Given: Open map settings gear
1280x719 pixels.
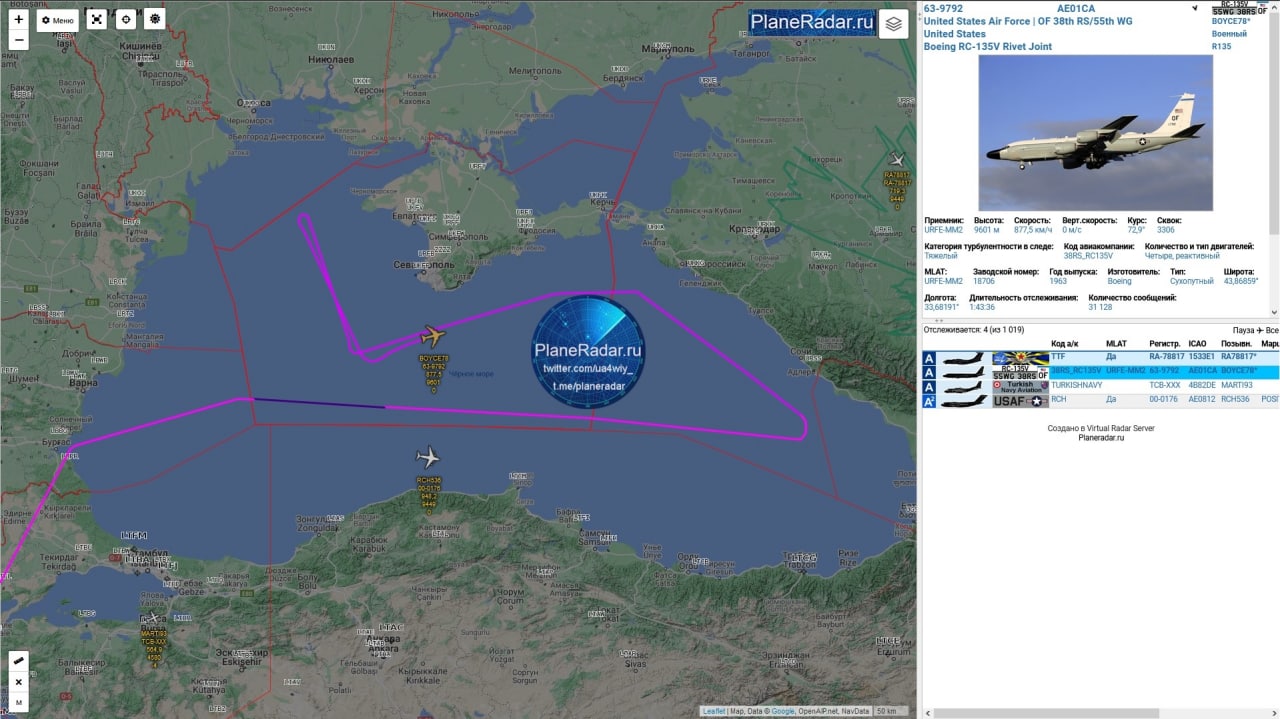Looking at the screenshot, I should click(155, 19).
